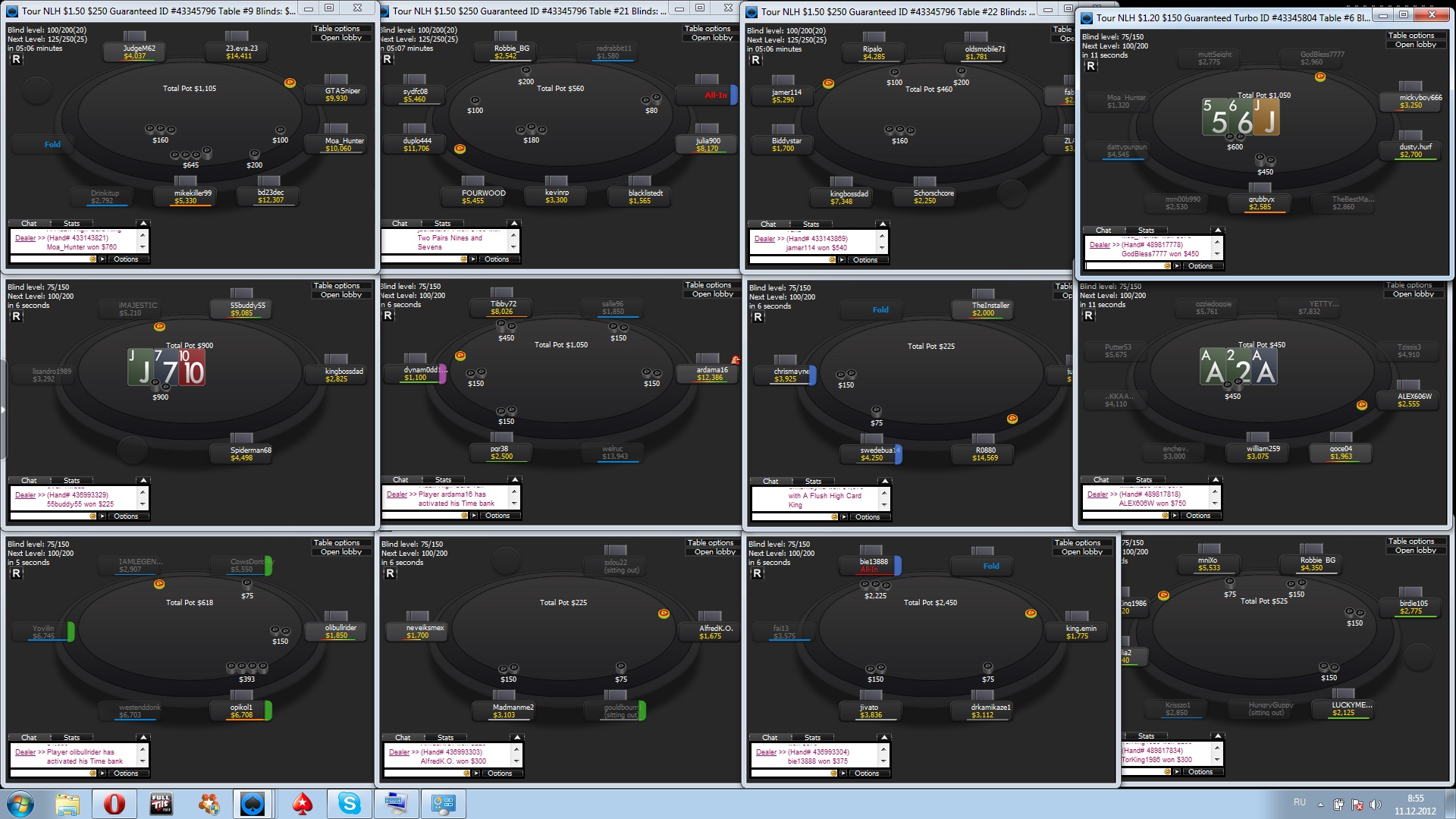The height and width of the screenshot is (819, 1456).
Task: Open Skype from the taskbar
Action: click(350, 804)
